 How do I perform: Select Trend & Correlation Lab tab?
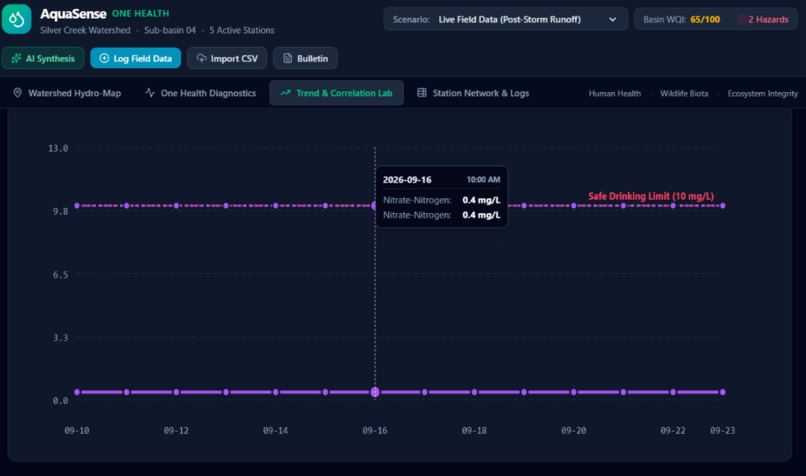pos(336,93)
